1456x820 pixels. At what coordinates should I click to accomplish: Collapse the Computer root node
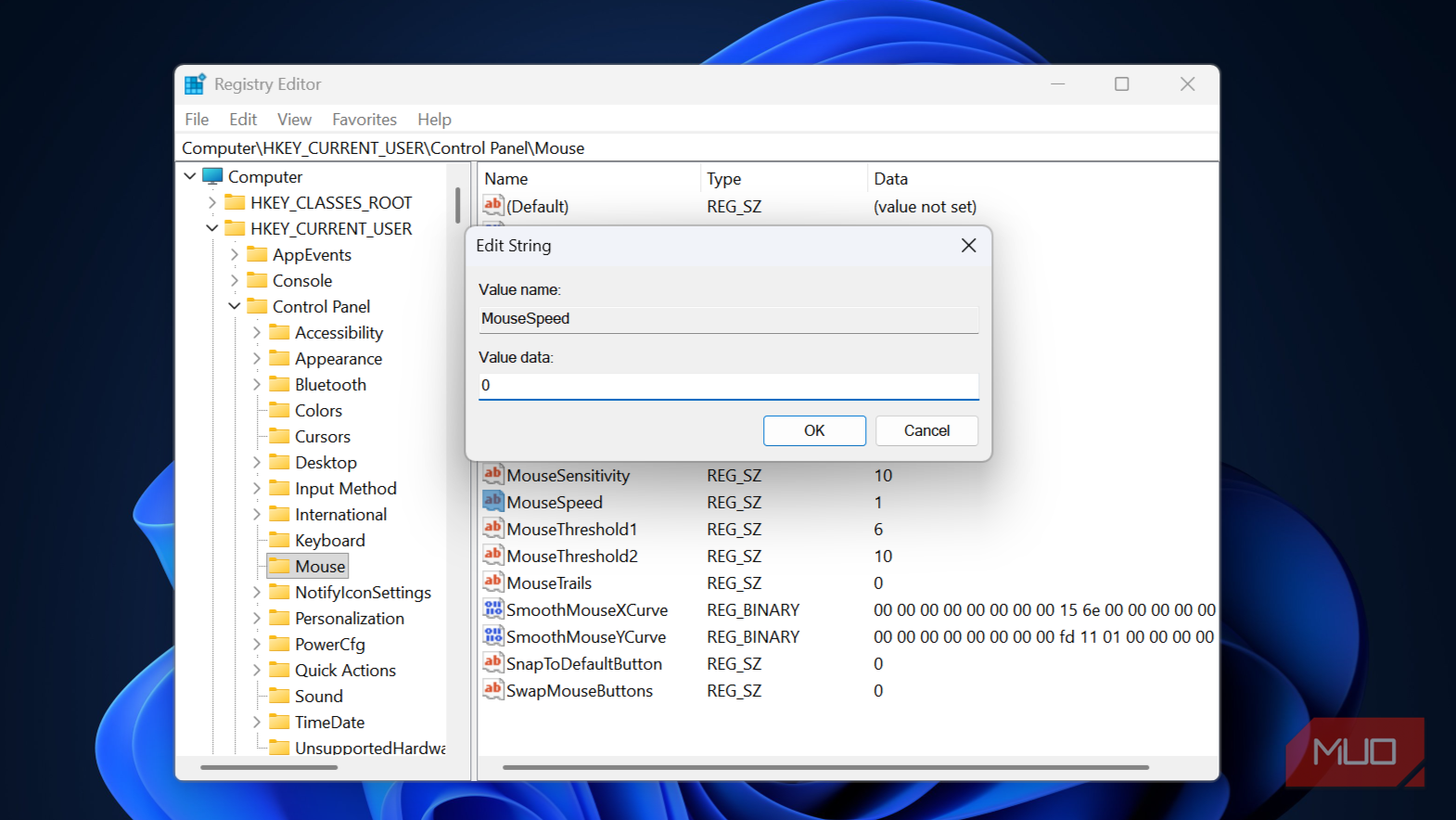tap(190, 176)
